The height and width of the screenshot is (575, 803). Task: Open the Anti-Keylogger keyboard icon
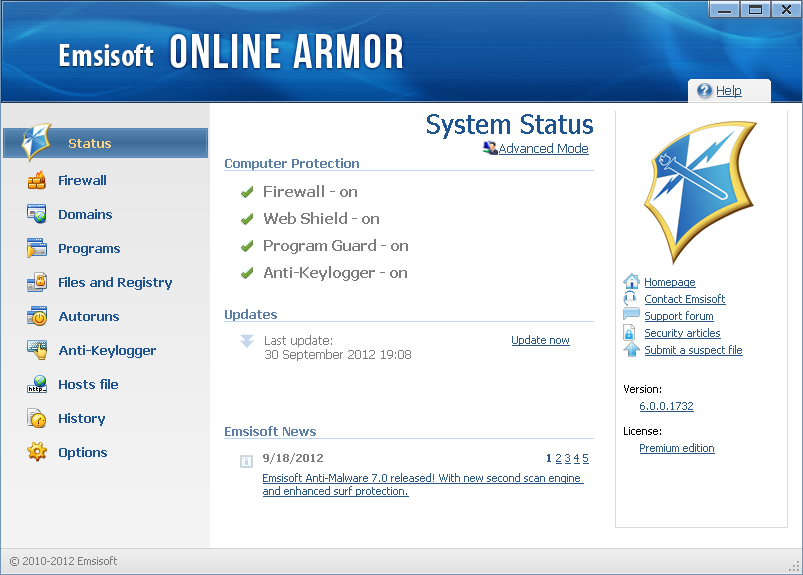(x=37, y=350)
